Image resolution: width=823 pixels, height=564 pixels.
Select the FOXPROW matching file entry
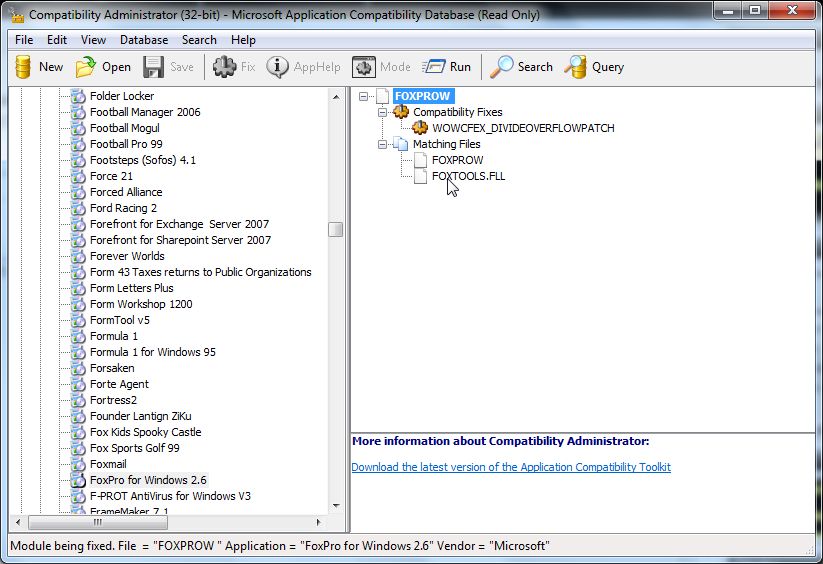(458, 160)
